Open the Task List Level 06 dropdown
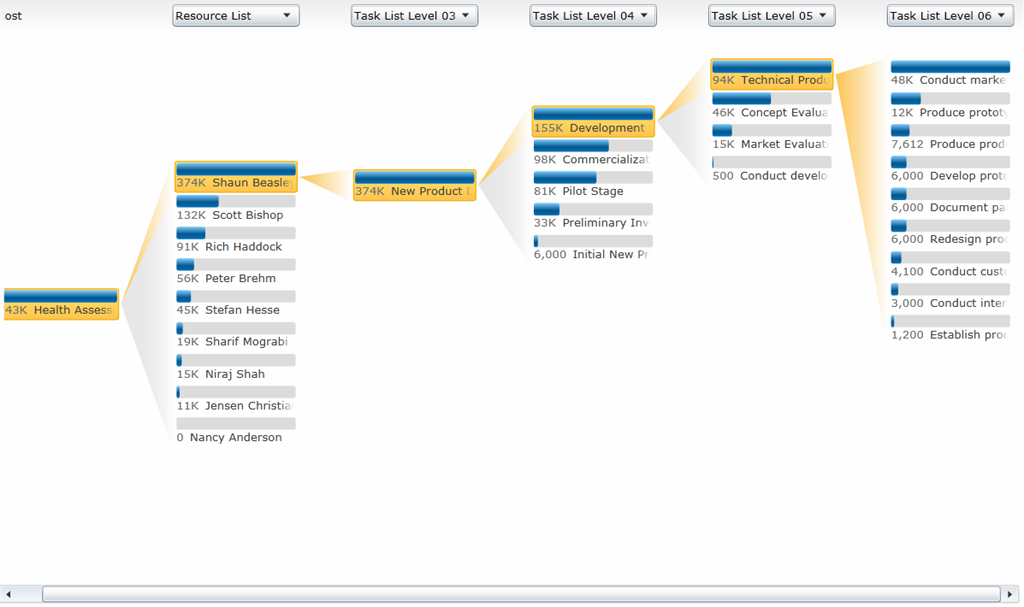1024x607 pixels. coord(949,16)
